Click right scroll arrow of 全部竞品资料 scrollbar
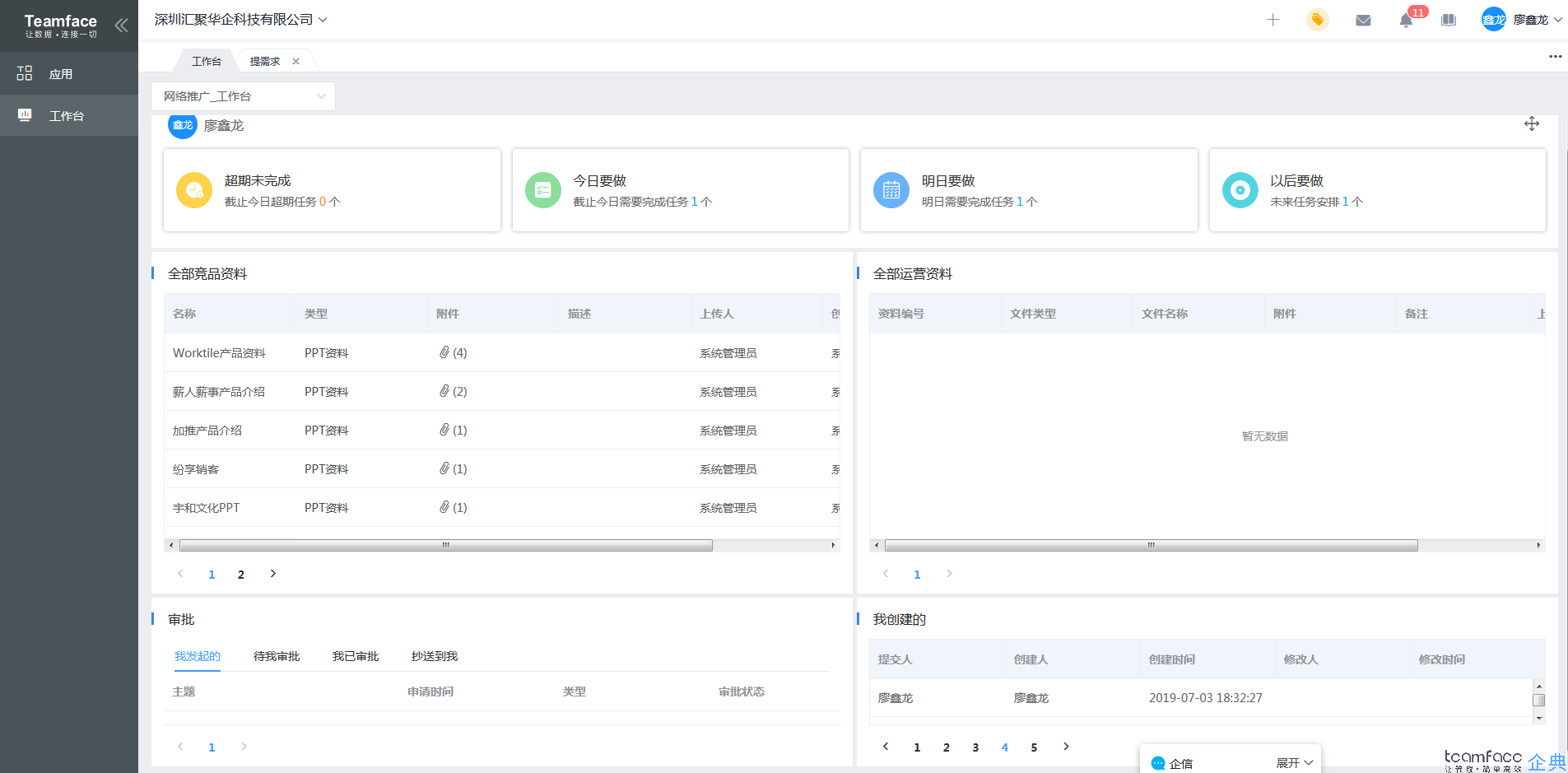Viewport: 1568px width, 773px height. coord(833,545)
